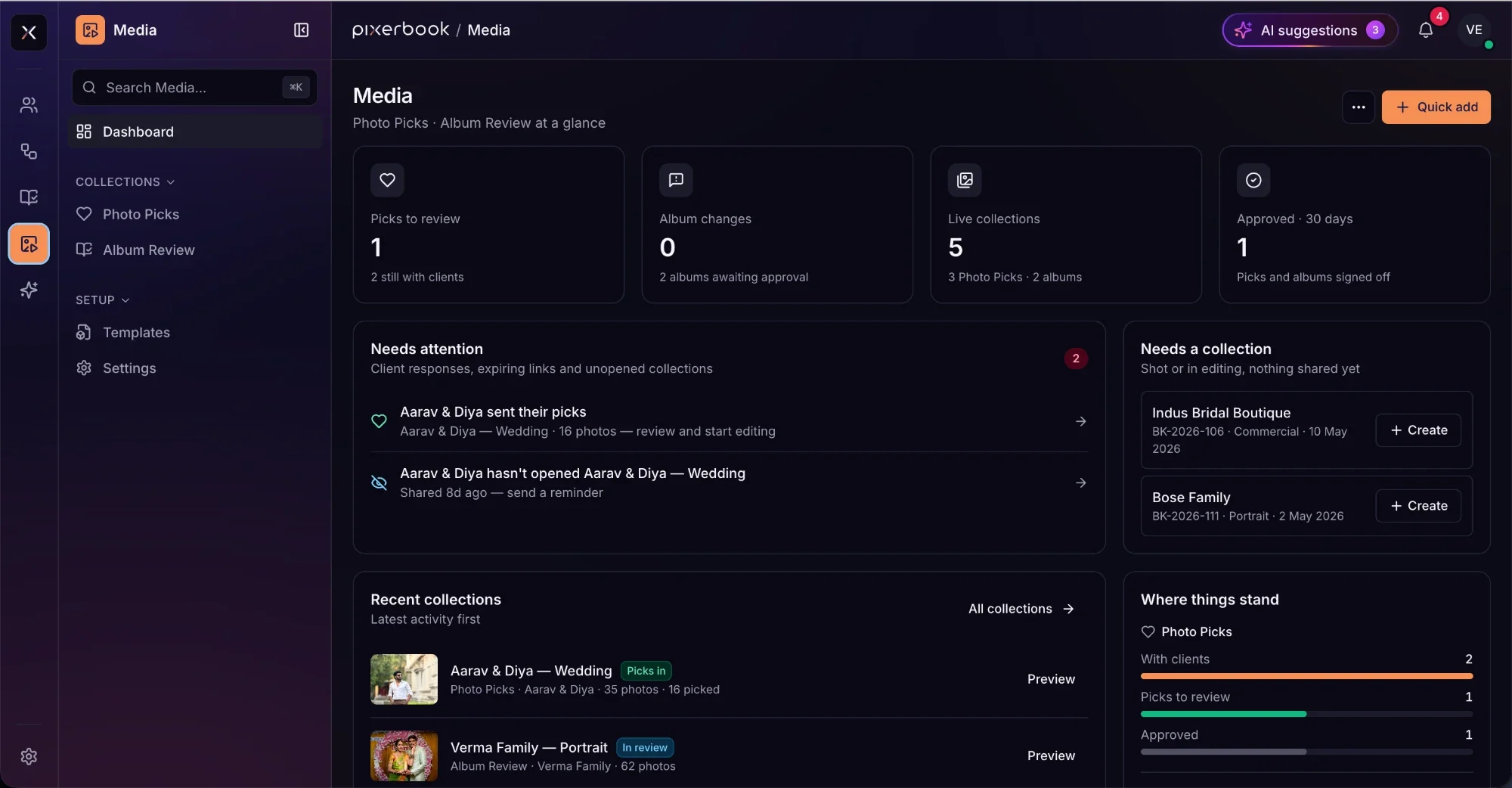Collapse the SETUP section
1512x788 pixels.
click(103, 300)
